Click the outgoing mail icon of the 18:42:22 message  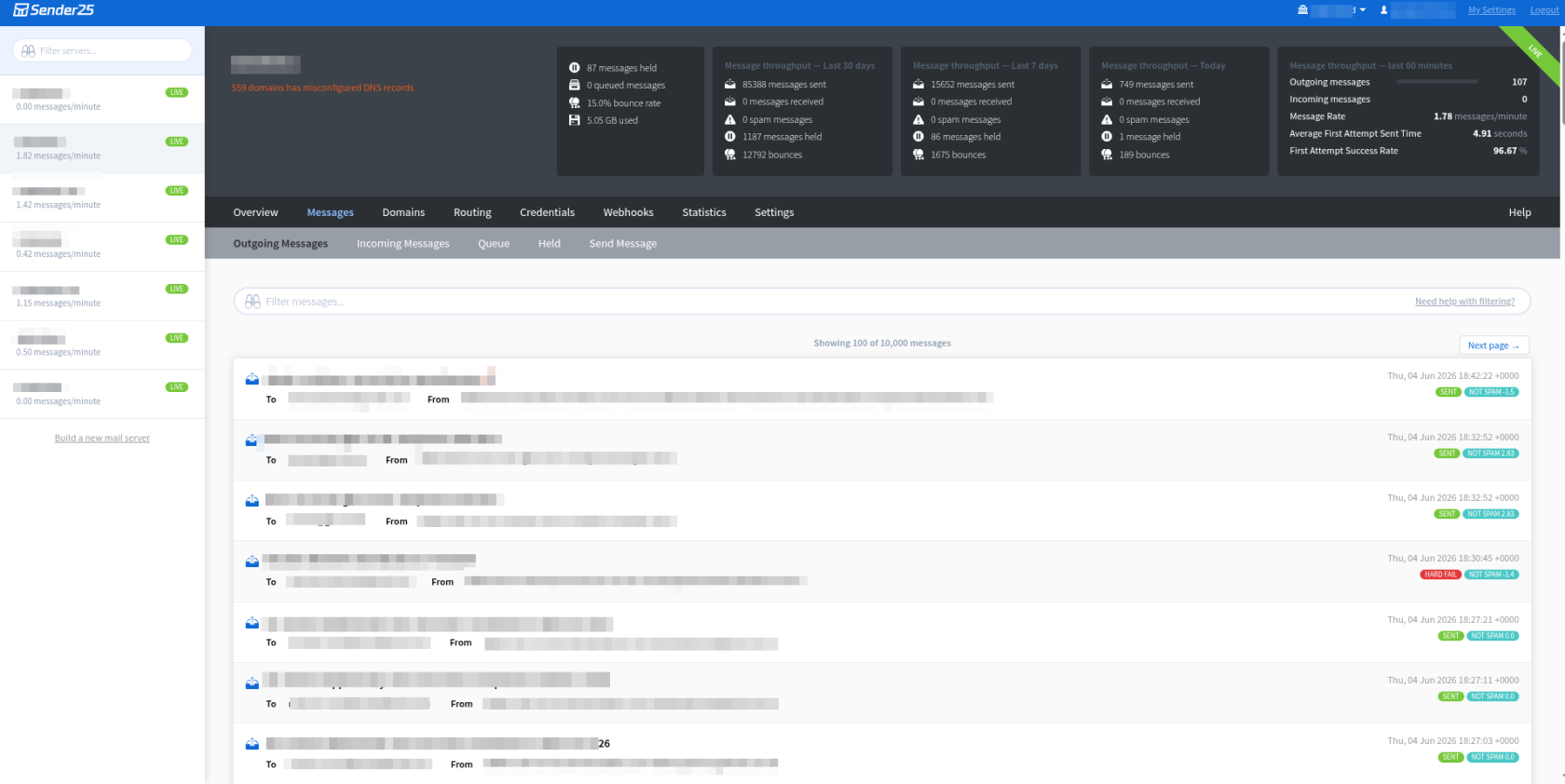click(252, 379)
